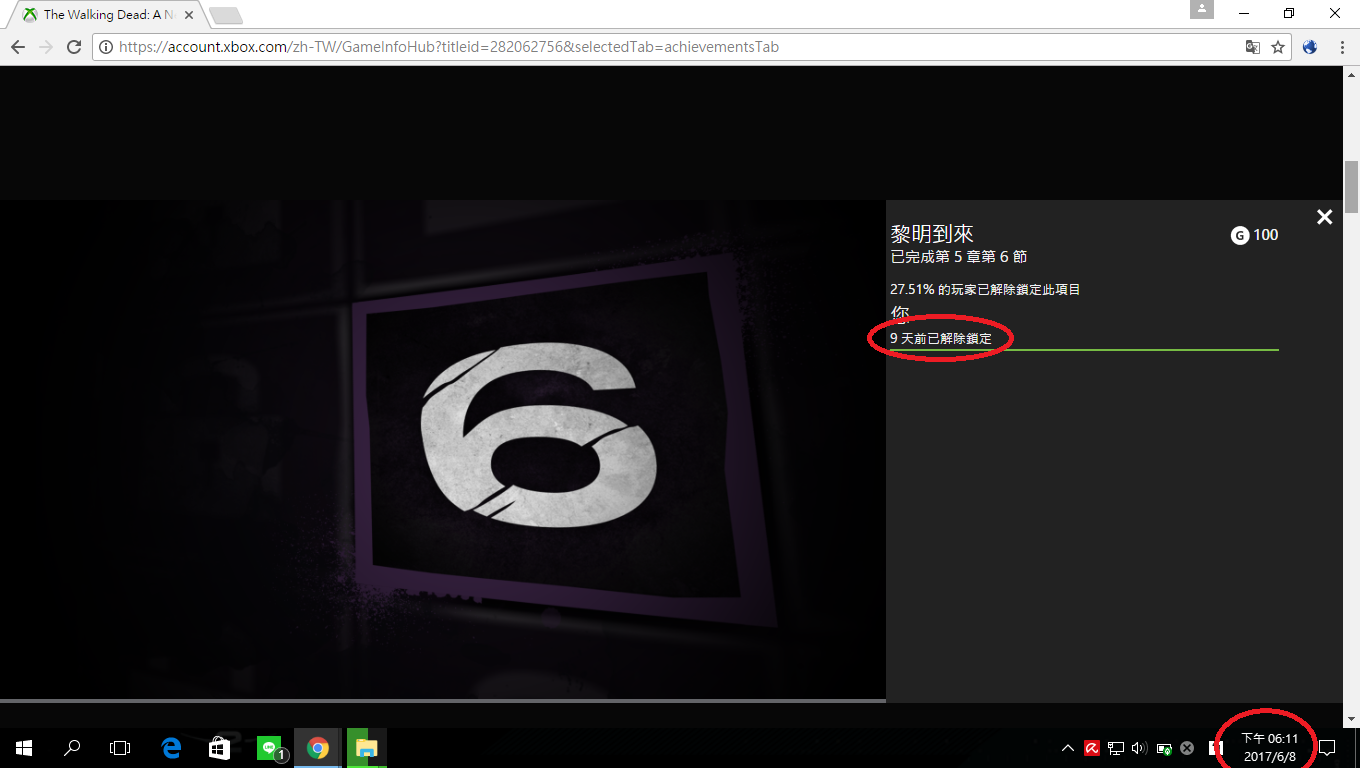
Task: Open the Windows Start menu
Action: 24,747
